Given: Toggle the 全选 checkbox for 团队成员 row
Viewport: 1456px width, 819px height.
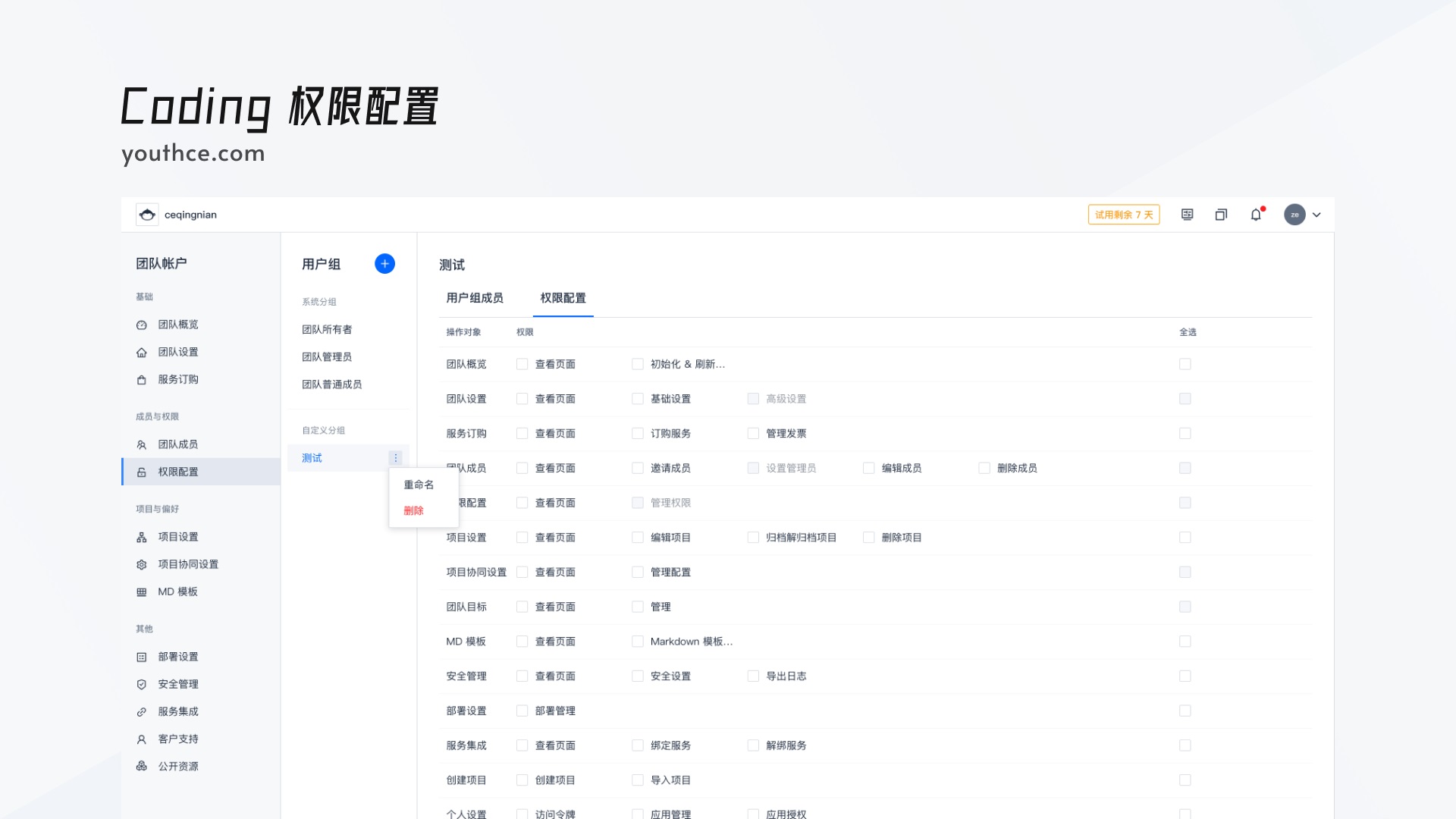Looking at the screenshot, I should coord(1185,468).
